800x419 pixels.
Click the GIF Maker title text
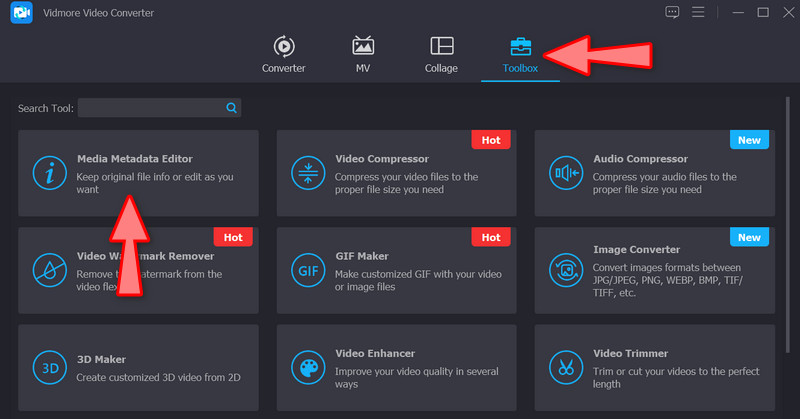(x=362, y=256)
